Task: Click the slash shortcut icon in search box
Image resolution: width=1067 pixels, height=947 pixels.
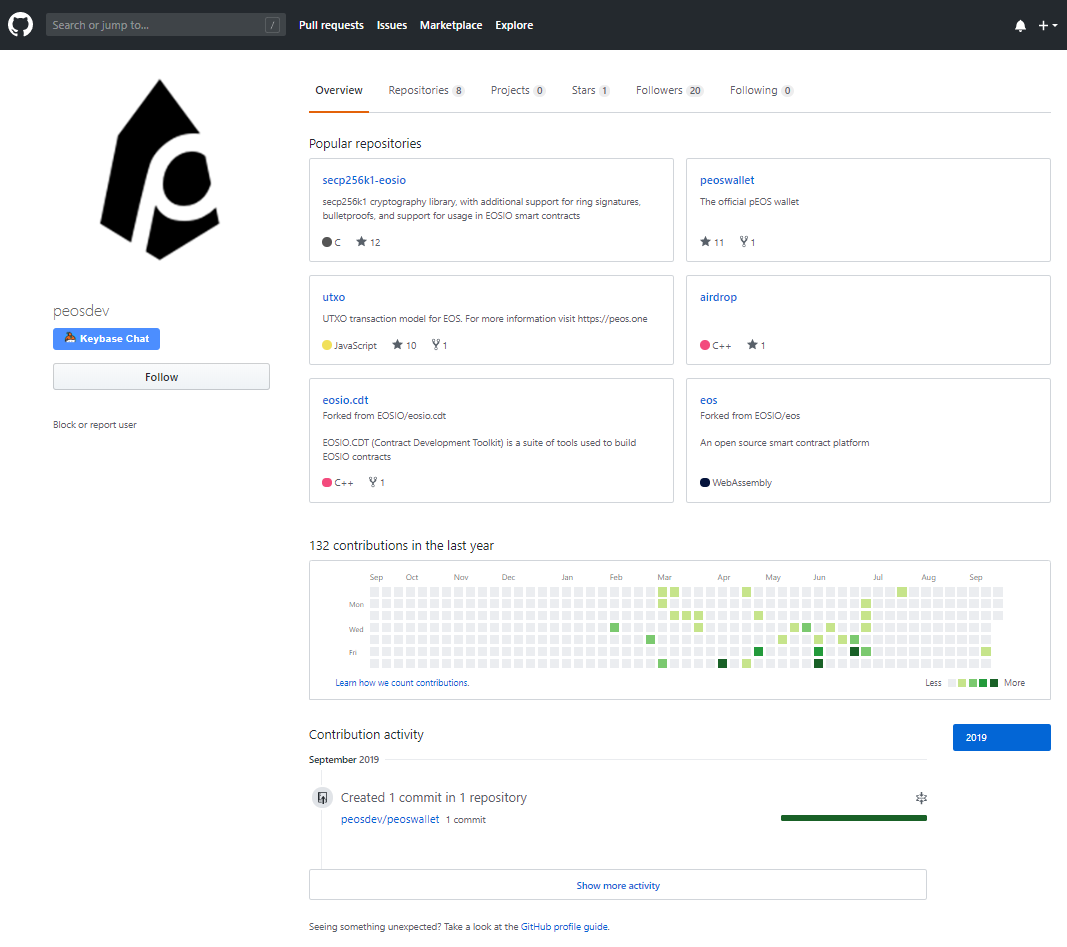Action: 272,25
